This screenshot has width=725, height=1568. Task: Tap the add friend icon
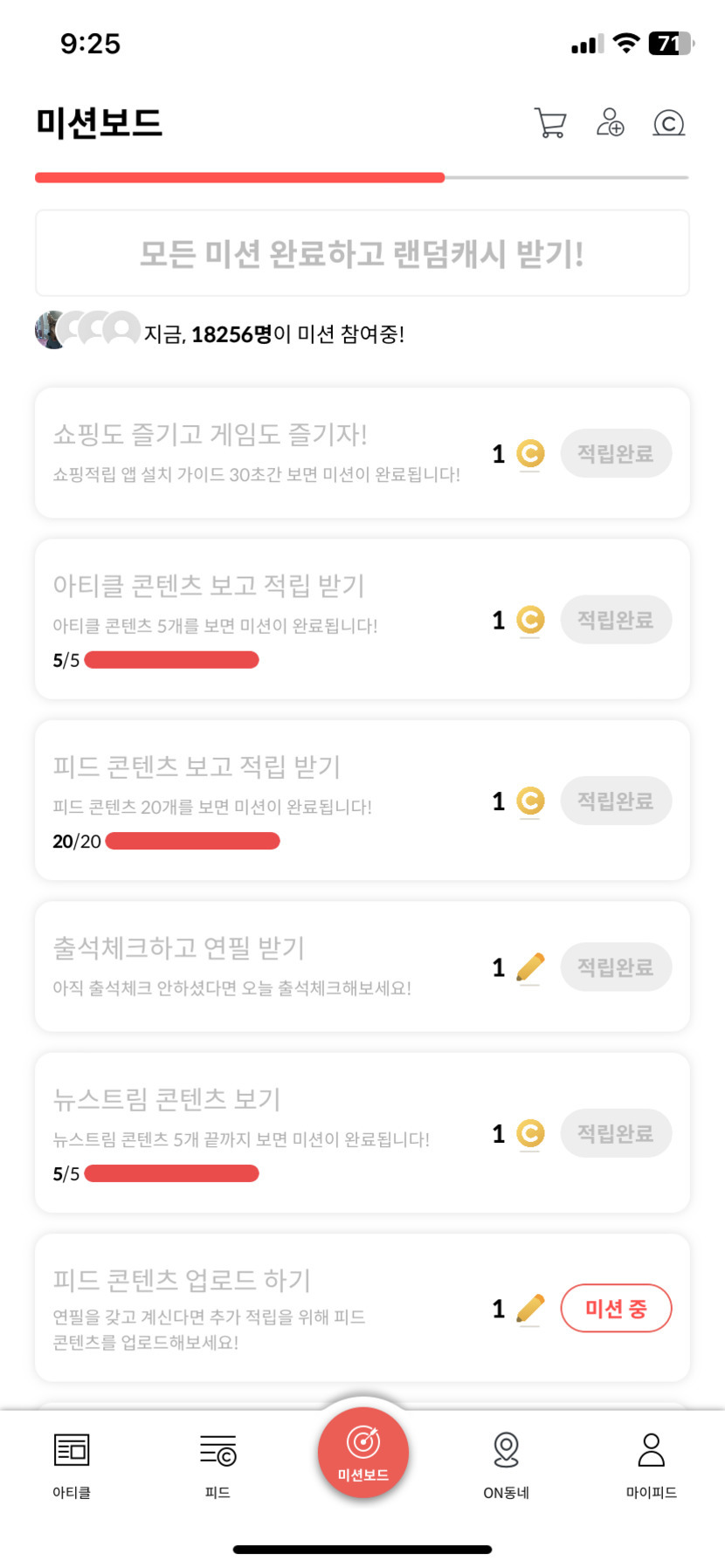tap(610, 123)
